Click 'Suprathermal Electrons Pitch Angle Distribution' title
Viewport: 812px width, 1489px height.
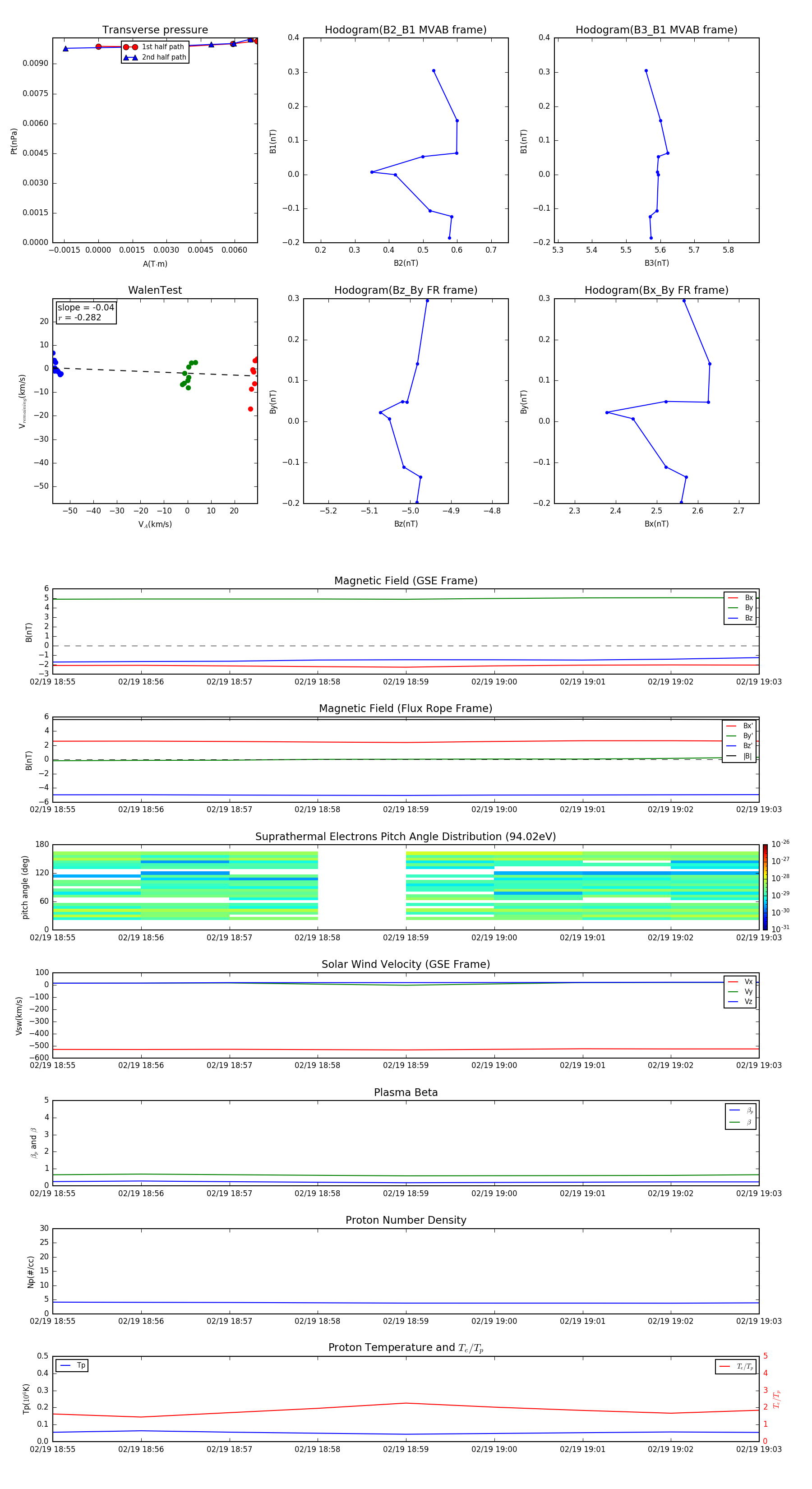coord(406,837)
